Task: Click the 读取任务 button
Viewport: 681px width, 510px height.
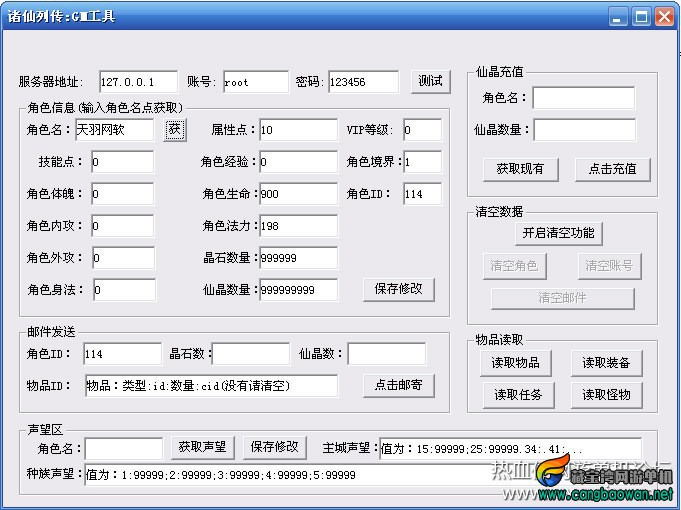Action: tap(518, 395)
